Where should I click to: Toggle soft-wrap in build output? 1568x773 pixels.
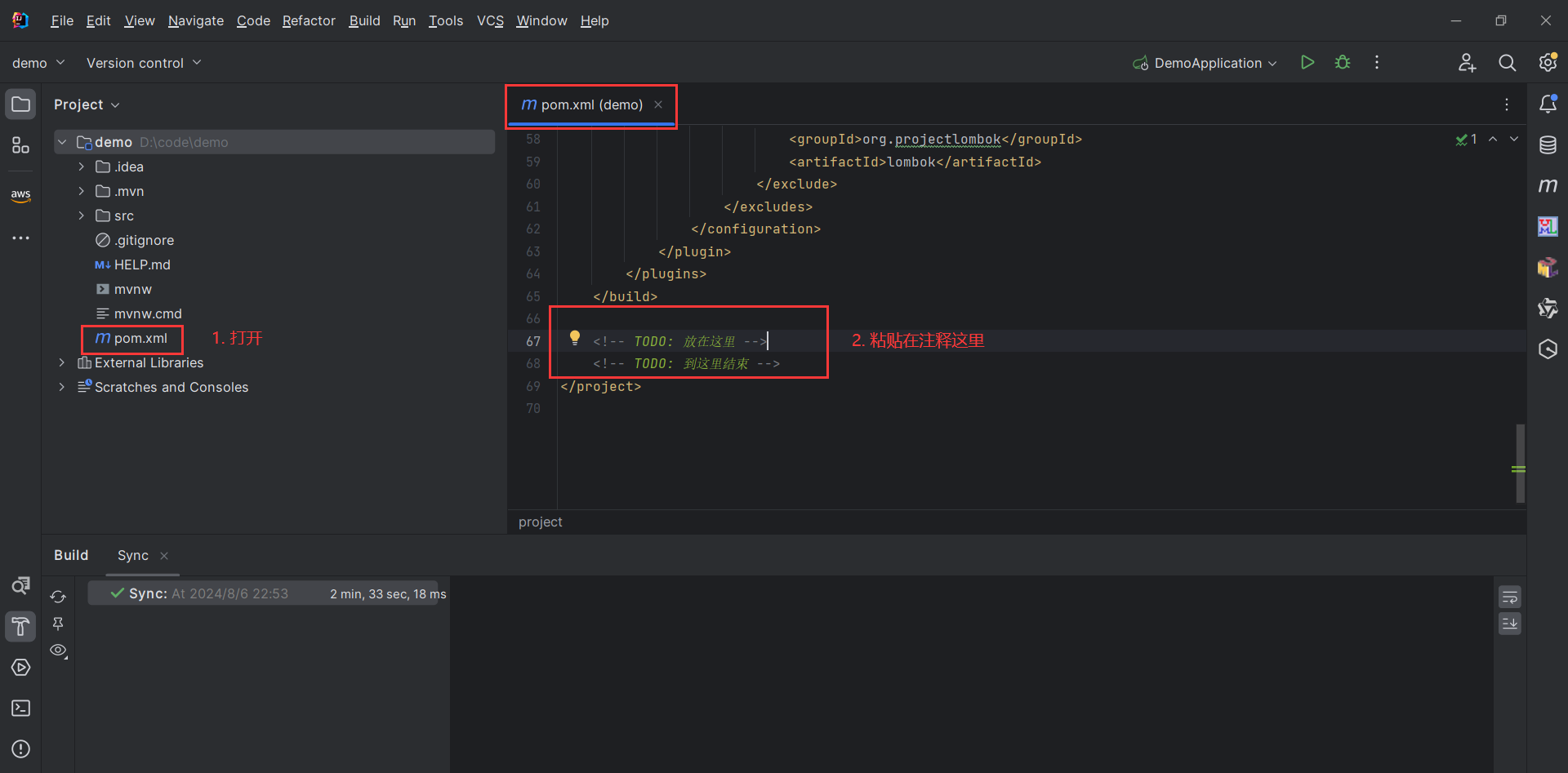pyautogui.click(x=1510, y=598)
